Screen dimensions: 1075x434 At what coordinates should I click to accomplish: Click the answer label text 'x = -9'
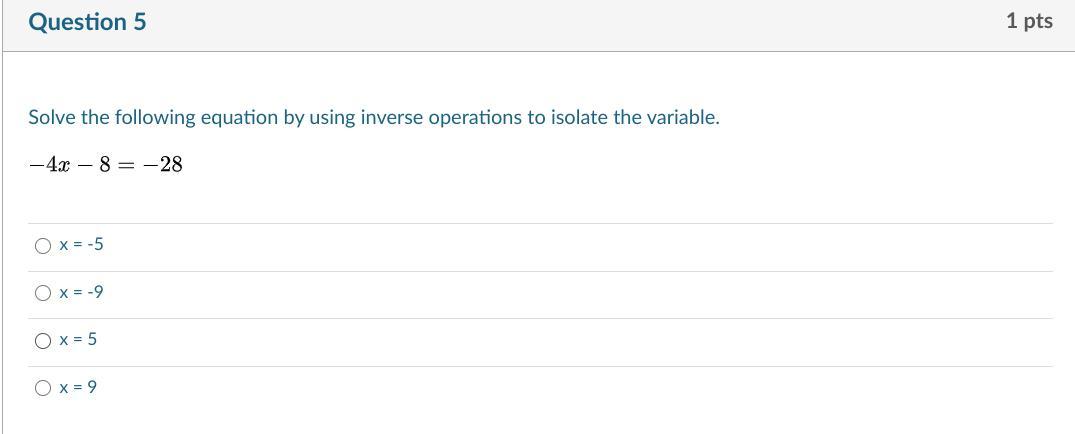(x=81, y=293)
